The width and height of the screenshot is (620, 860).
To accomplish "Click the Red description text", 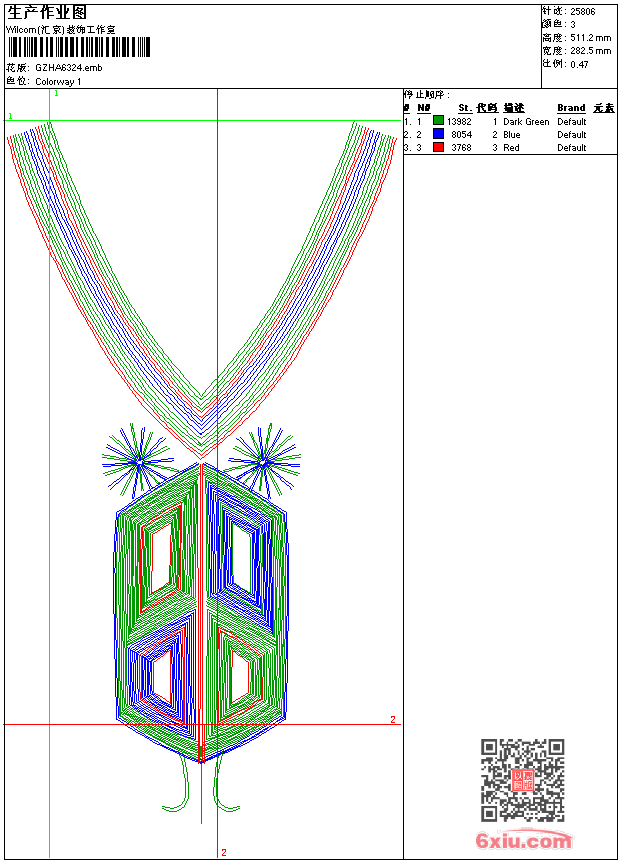I will tap(511, 148).
